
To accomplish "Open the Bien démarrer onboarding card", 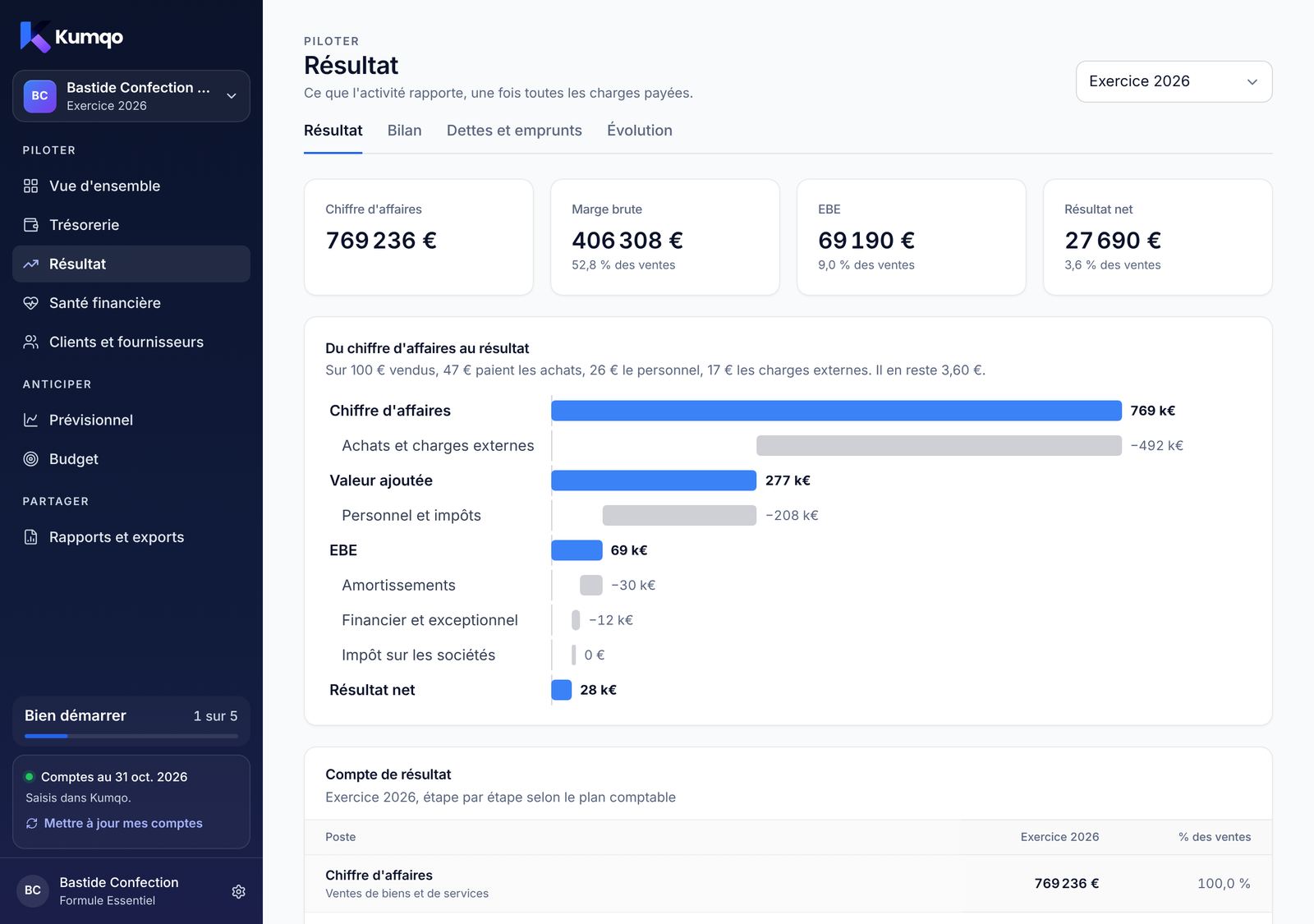I will click(131, 721).
